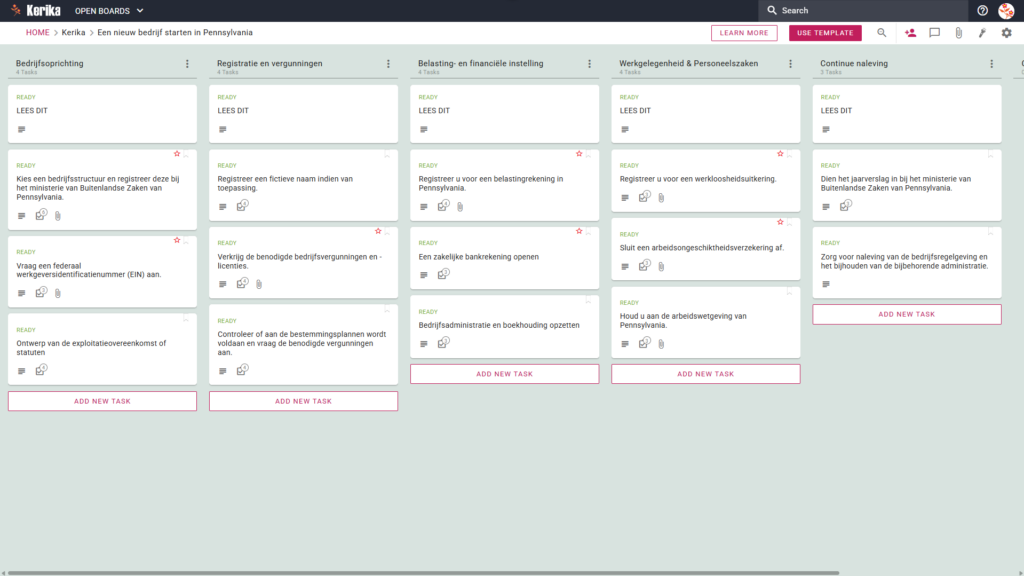Open the board chat icon
1024x576 pixels.
[x=935, y=33]
